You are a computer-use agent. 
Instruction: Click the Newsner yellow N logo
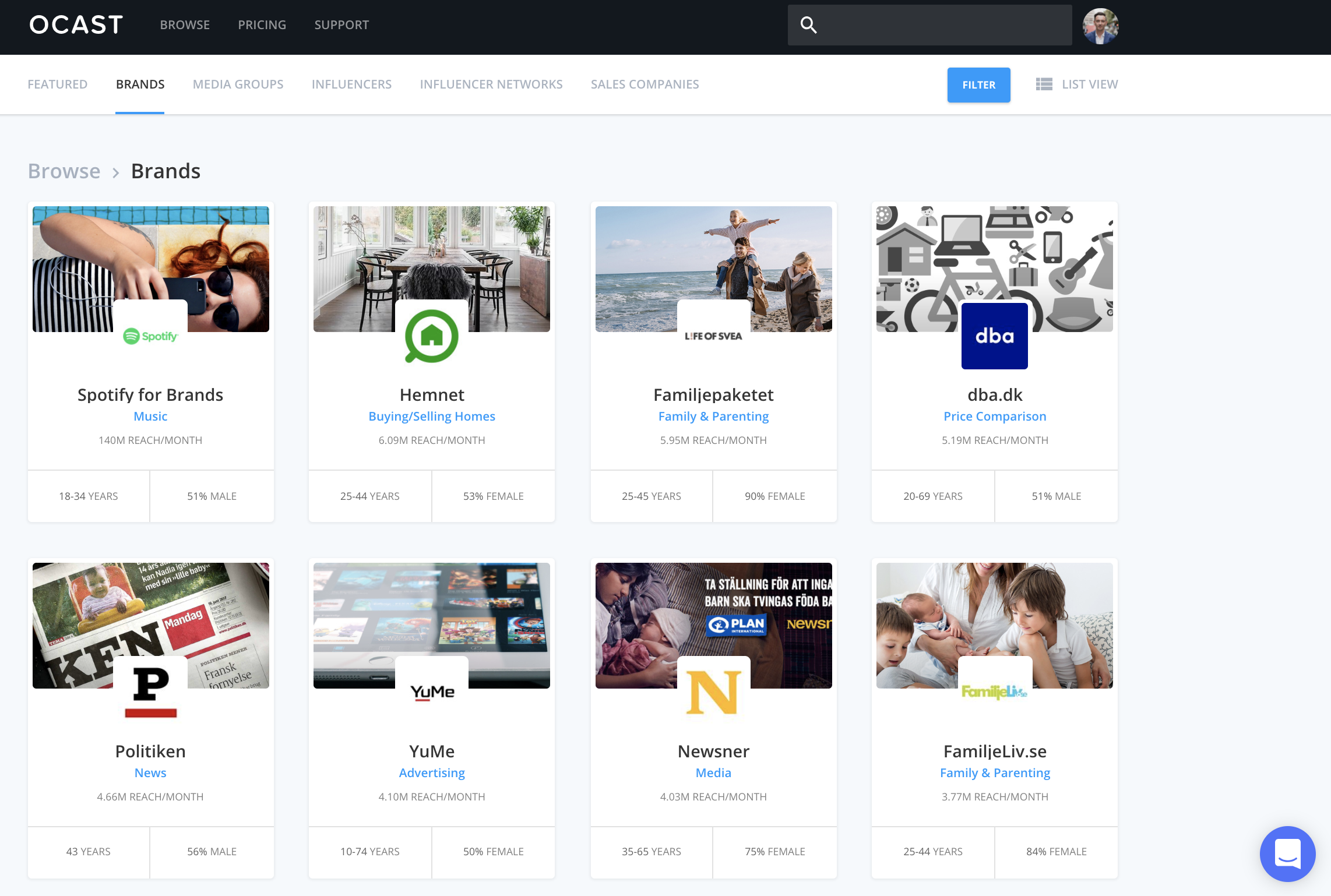713,693
